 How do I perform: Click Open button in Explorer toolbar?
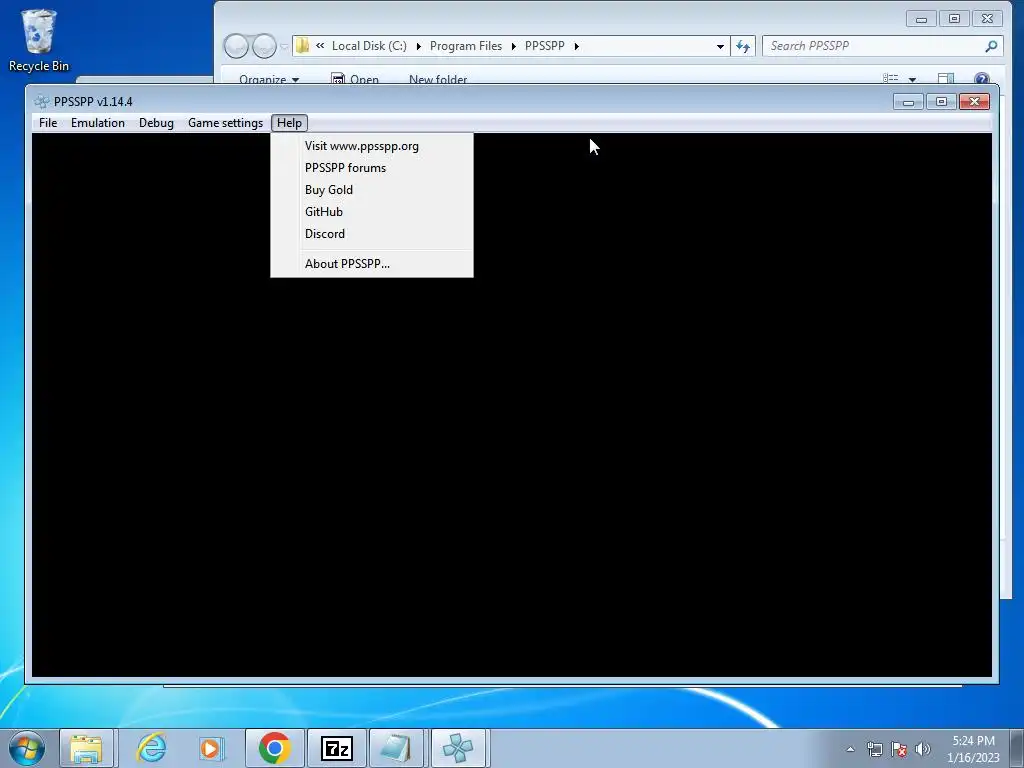[x=355, y=79]
